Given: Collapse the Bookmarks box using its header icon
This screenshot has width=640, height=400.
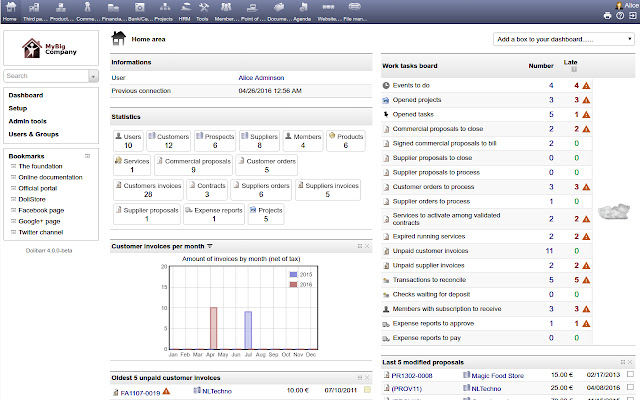Looking at the screenshot, I should pyautogui.click(x=89, y=156).
